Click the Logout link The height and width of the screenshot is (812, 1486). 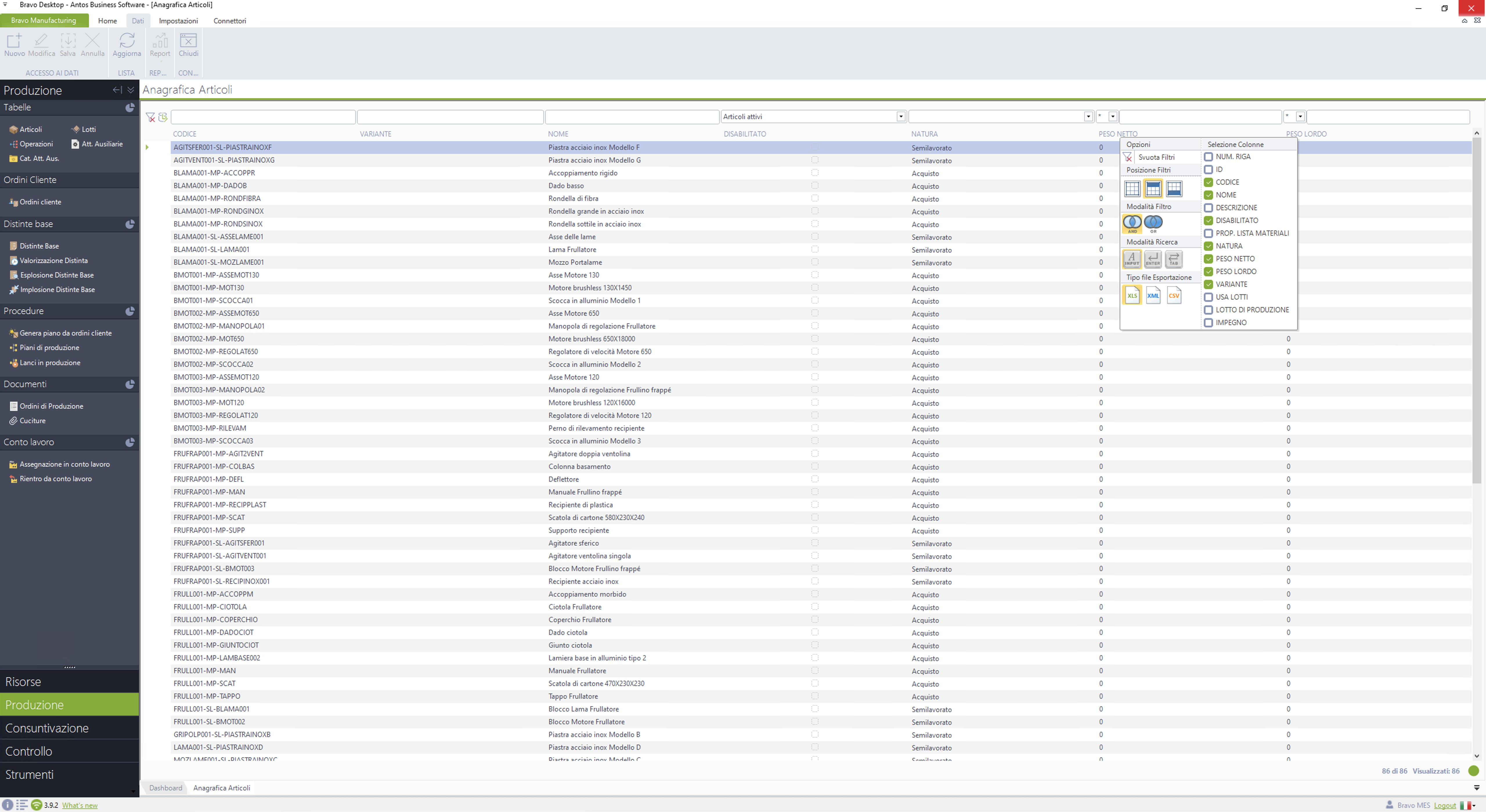[1444, 805]
